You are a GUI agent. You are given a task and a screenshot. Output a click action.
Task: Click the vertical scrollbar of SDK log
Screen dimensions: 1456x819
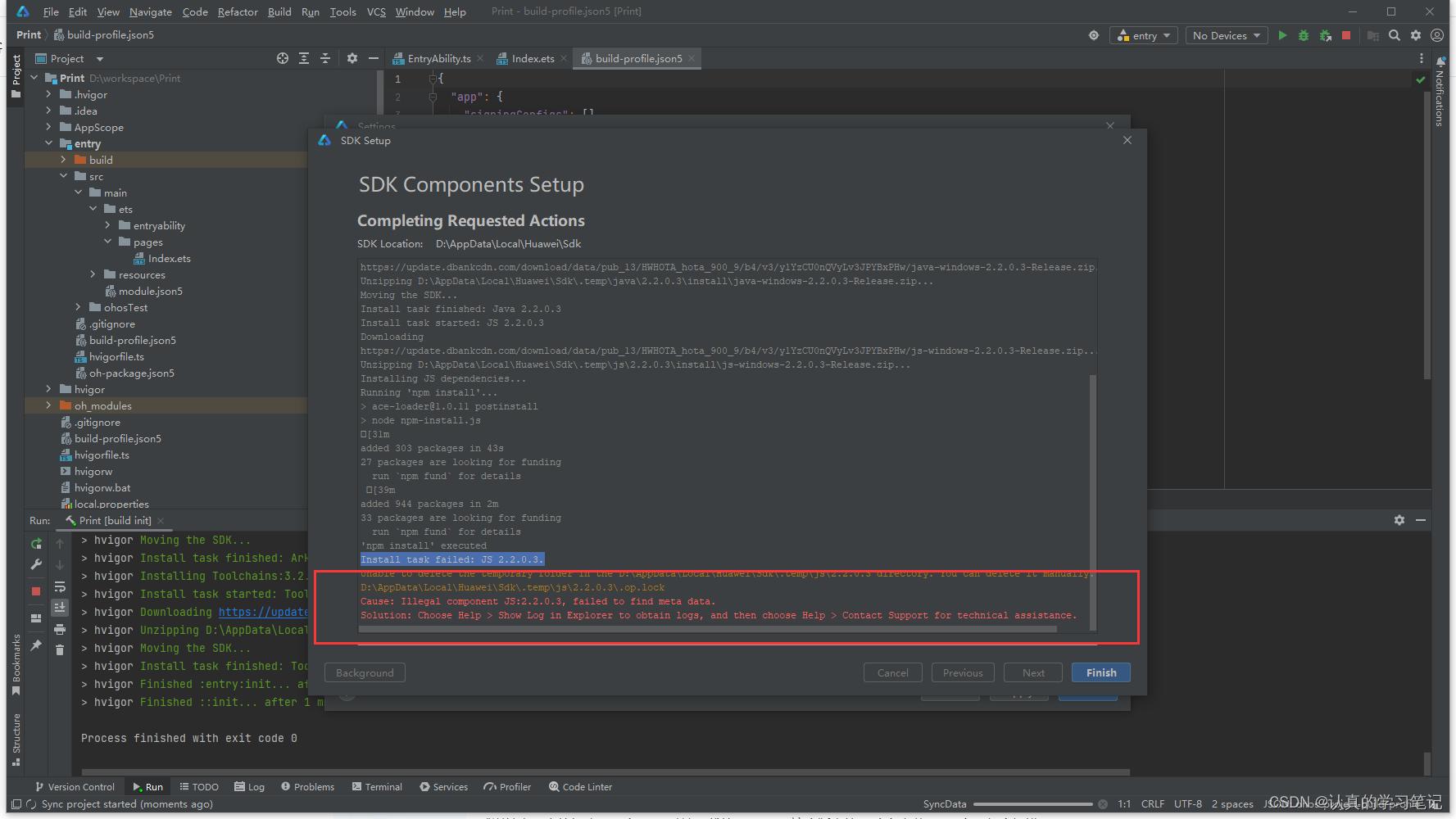pos(1093,501)
